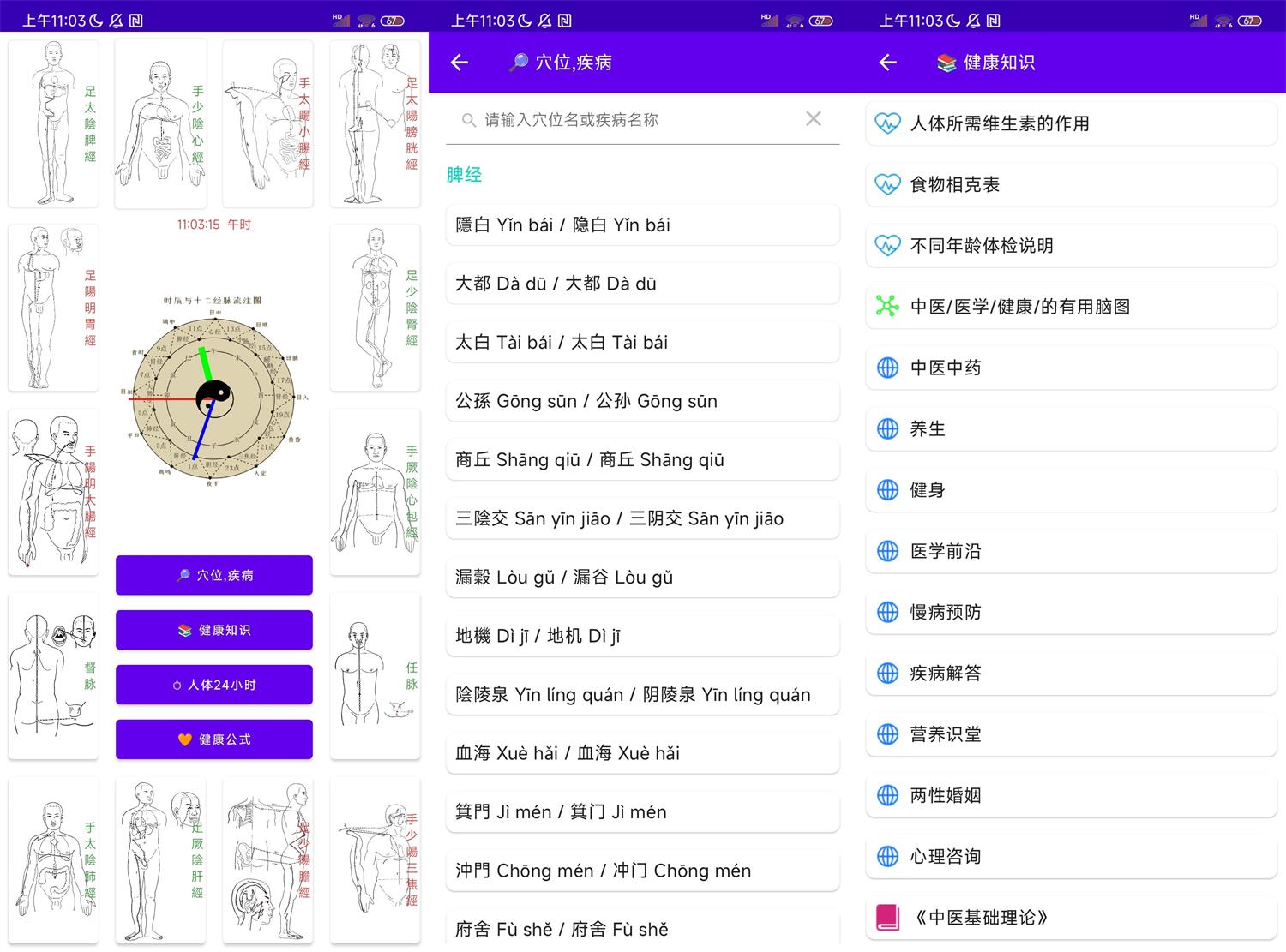
Task: Open the 足太陰脾經 meridian thumbnail
Action: [x=53, y=123]
